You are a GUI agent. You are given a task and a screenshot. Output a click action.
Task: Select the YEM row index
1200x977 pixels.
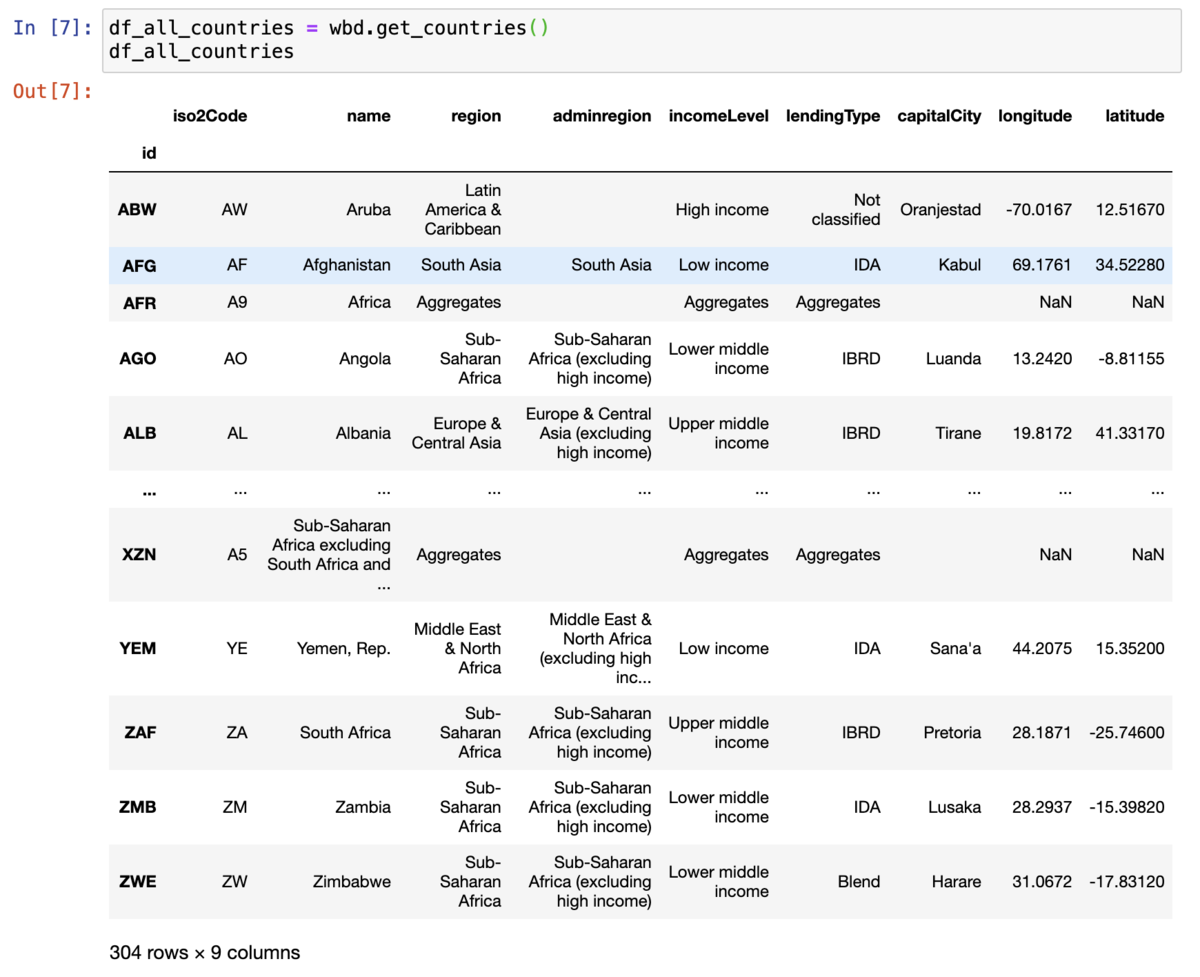[x=138, y=648]
